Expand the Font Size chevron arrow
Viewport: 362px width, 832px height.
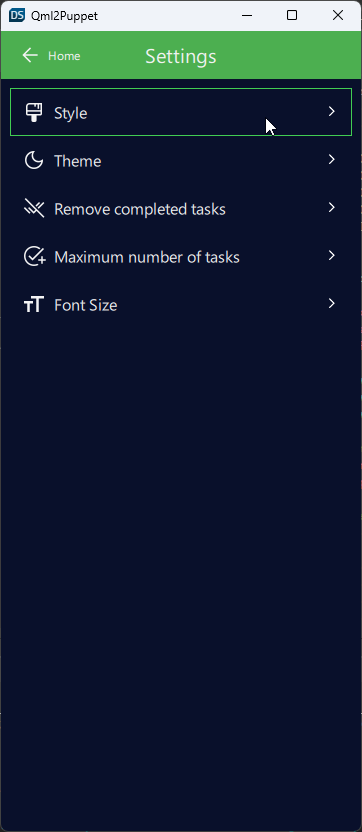click(332, 304)
